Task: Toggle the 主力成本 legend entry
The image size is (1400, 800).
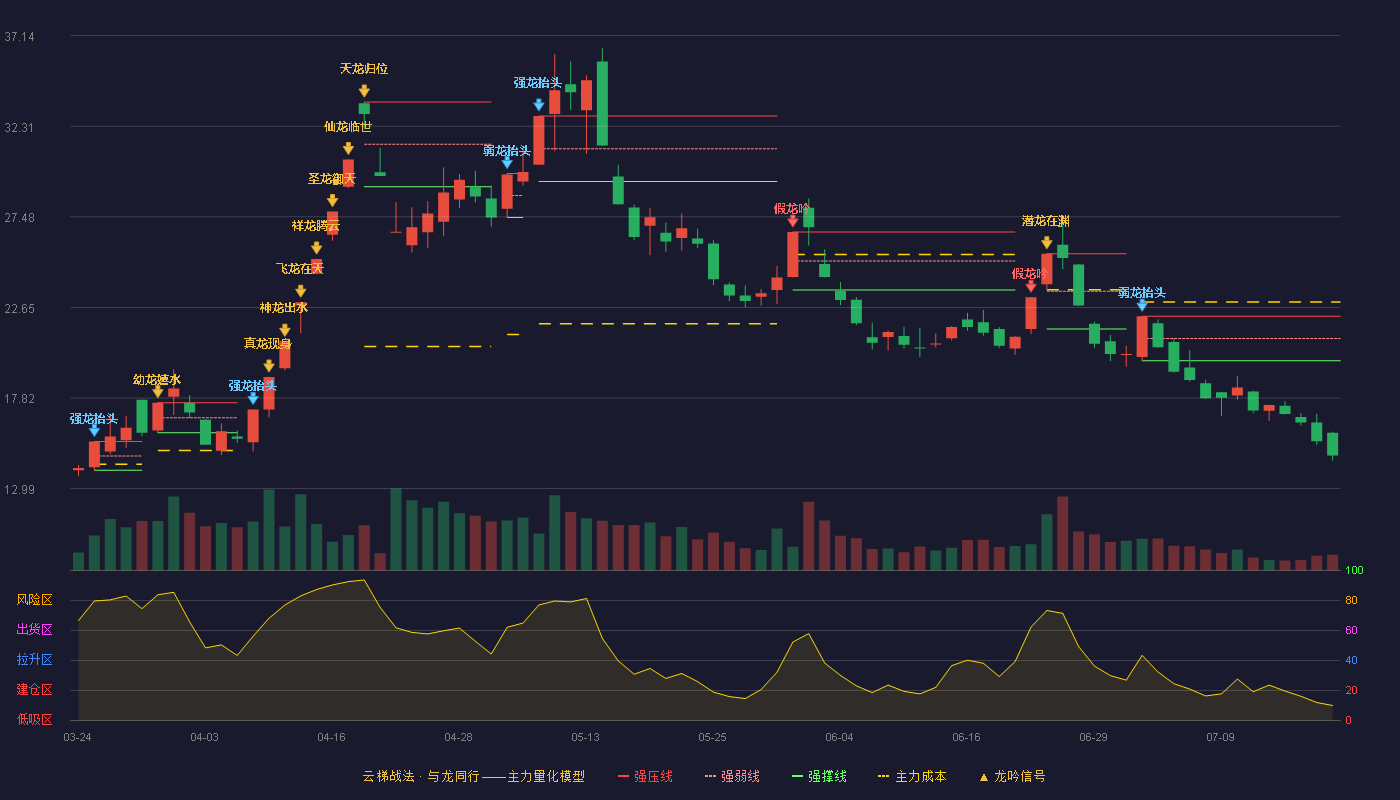Action: tap(912, 776)
